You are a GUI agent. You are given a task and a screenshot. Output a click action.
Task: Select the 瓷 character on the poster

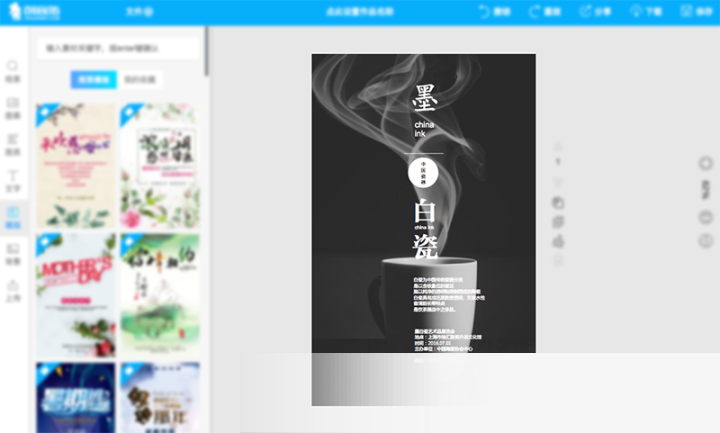(425, 247)
